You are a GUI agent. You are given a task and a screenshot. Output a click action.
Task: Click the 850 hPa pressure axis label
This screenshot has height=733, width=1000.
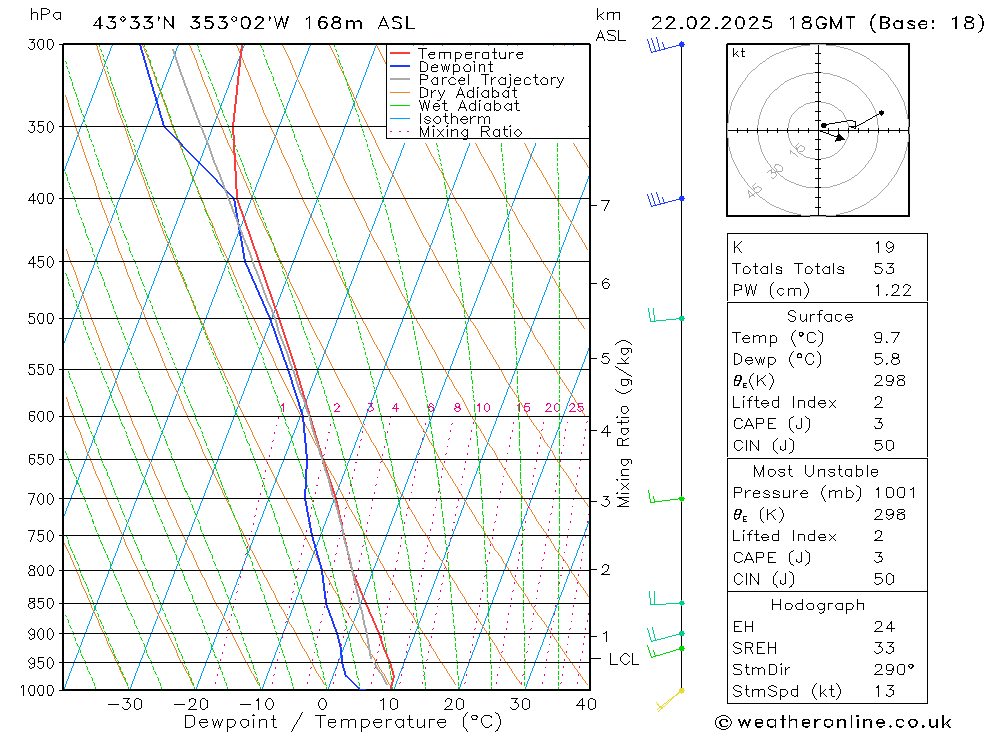tap(41, 603)
